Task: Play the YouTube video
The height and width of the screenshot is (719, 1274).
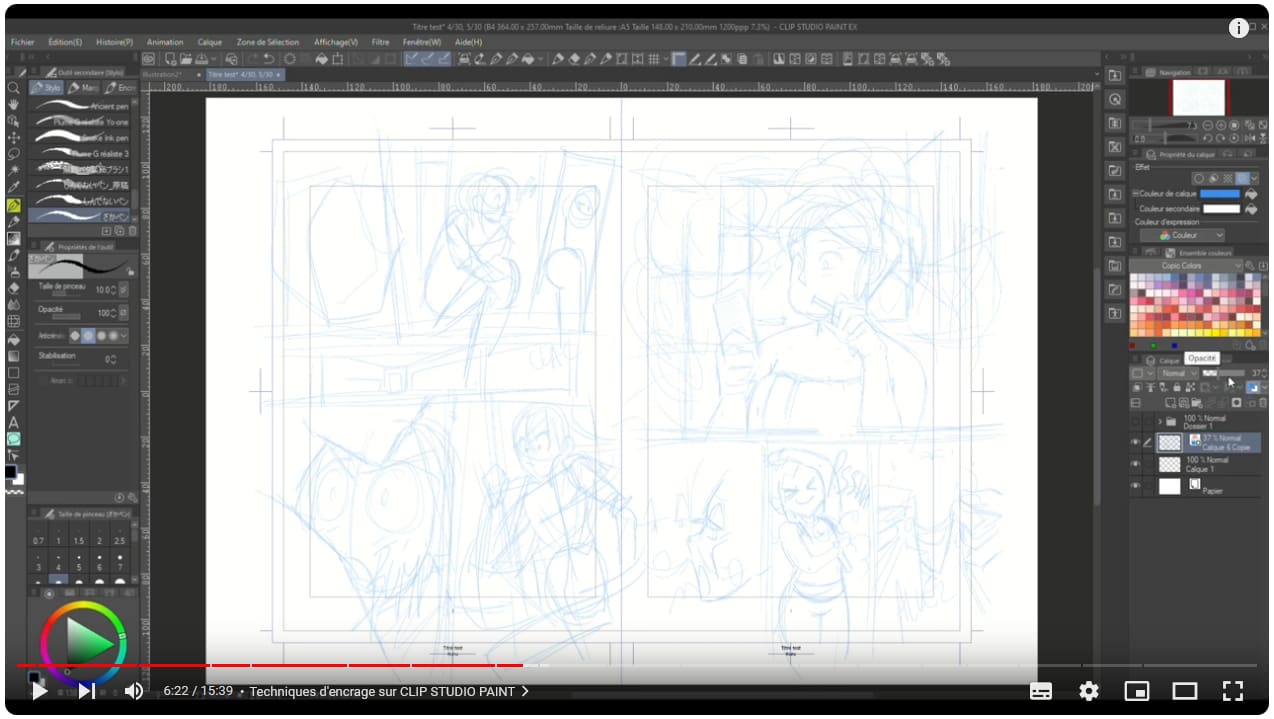Action: [39, 691]
